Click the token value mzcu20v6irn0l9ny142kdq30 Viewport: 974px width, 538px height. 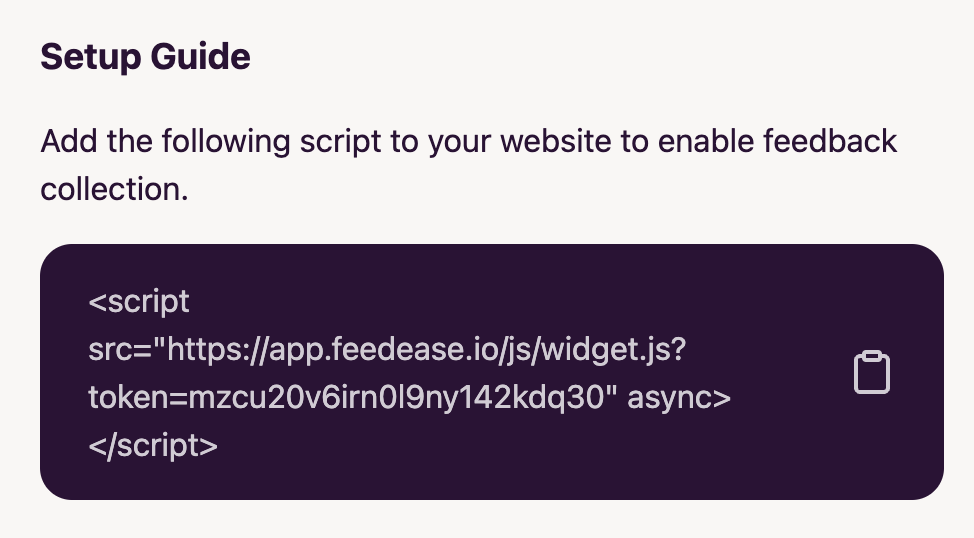pyautogui.click(x=396, y=398)
